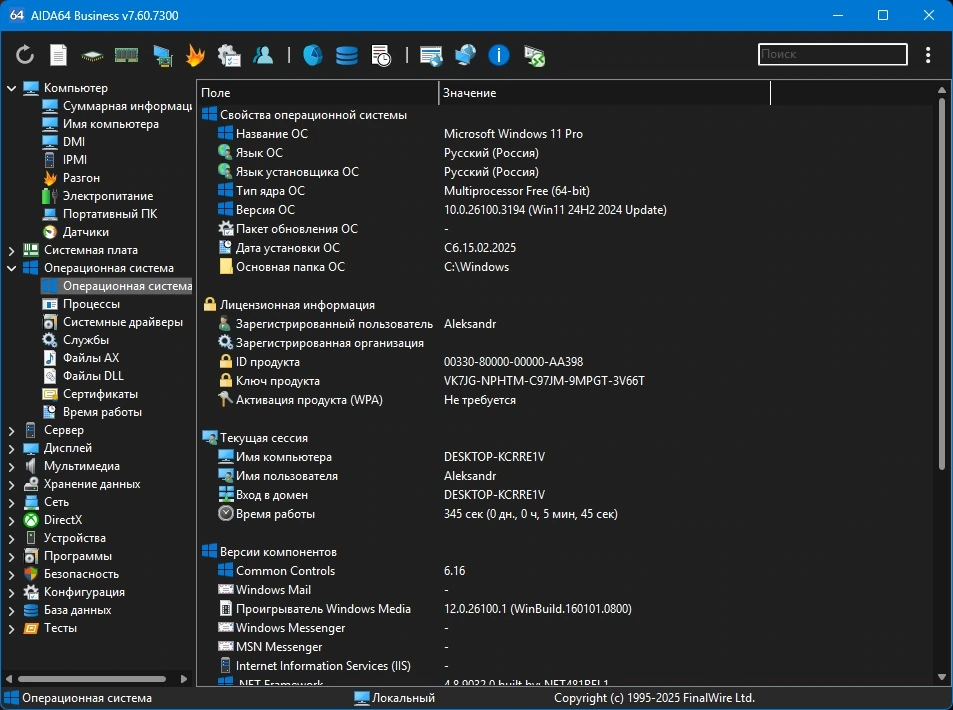Expand the Хранение данных tree node
This screenshot has height=710, width=953.
pos(12,484)
